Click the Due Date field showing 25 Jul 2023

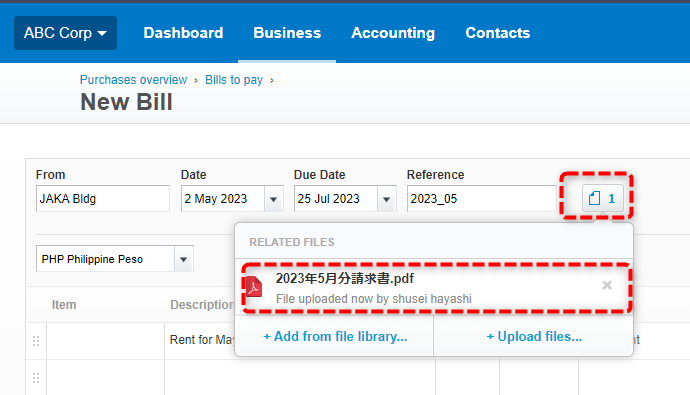click(x=336, y=198)
